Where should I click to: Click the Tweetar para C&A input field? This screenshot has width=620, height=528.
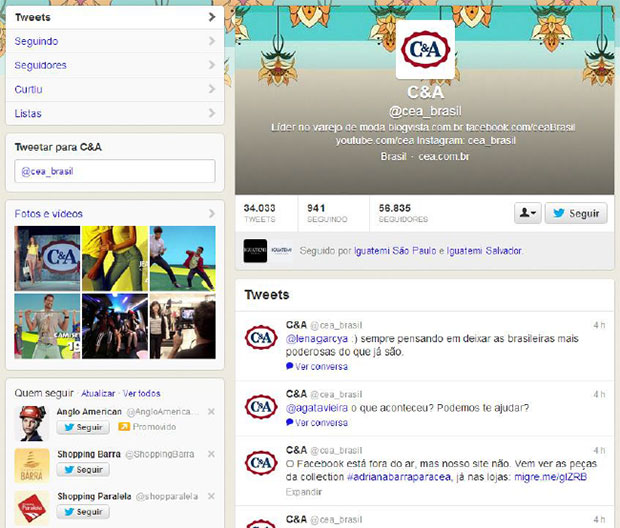coord(115,171)
